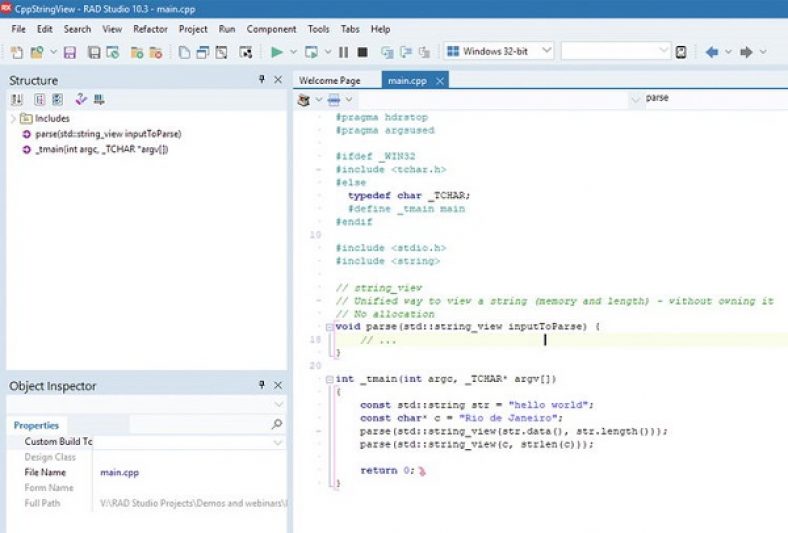Collapse the parse function code fold
This screenshot has width=788, height=533.
tap(328, 327)
